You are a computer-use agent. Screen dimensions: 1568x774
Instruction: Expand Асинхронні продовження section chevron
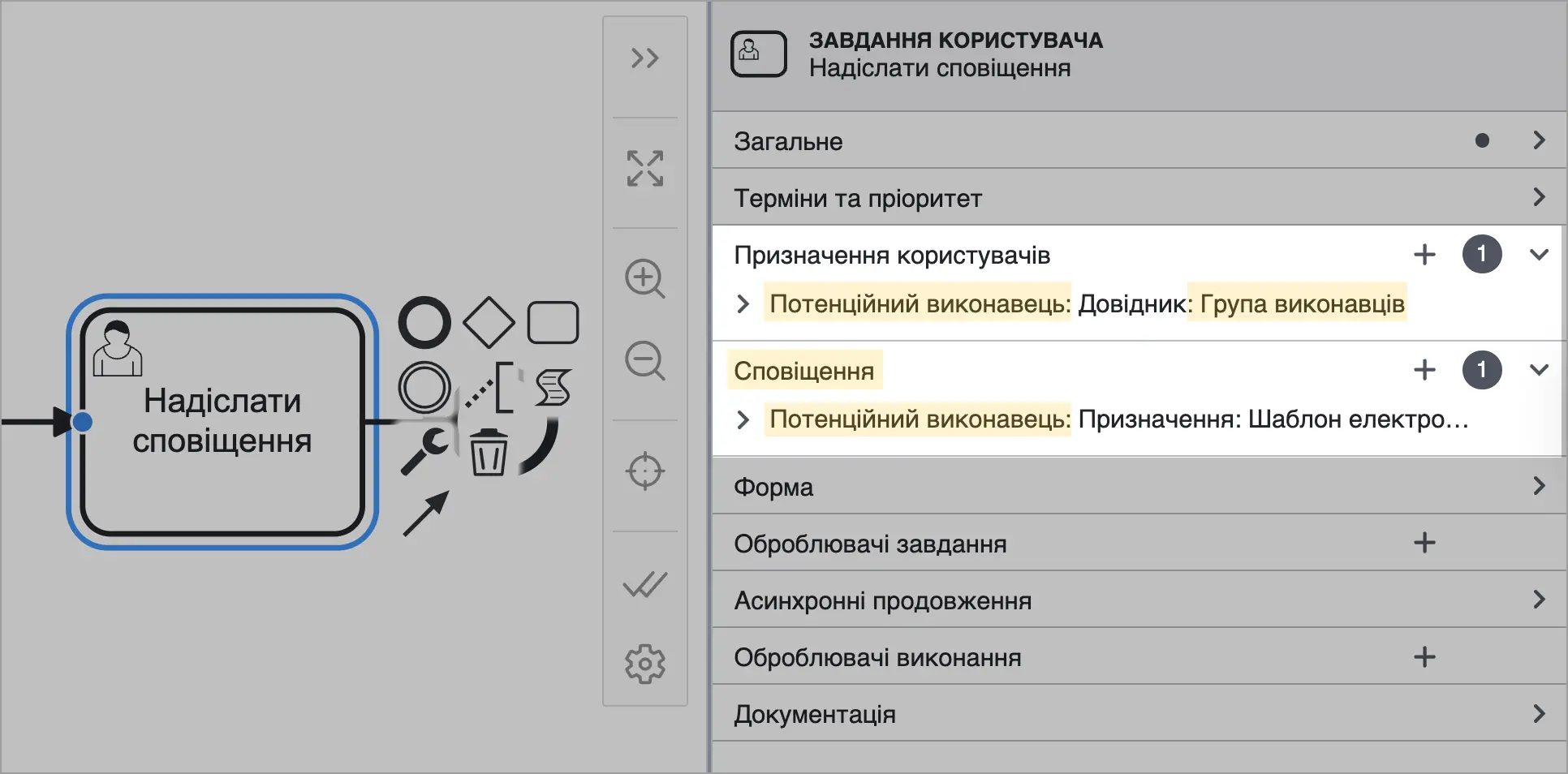point(1539,600)
